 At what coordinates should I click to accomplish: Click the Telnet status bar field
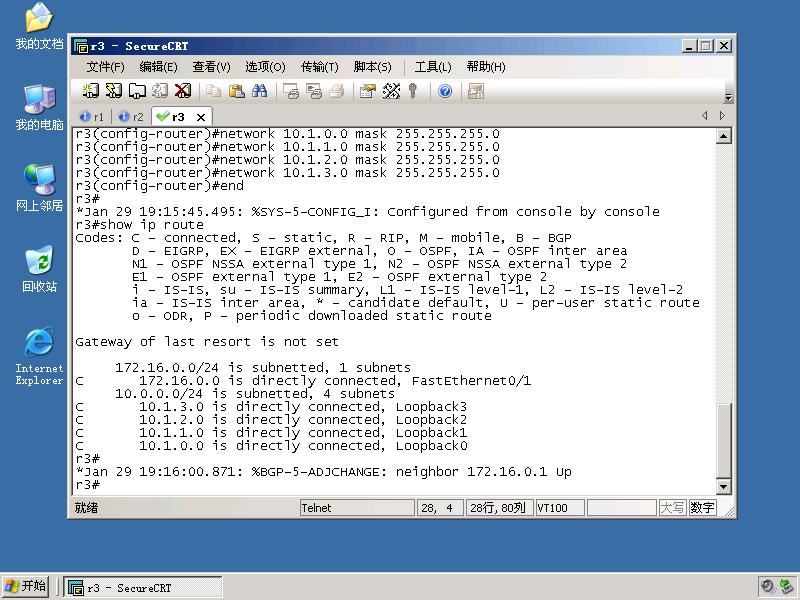[x=357, y=508]
